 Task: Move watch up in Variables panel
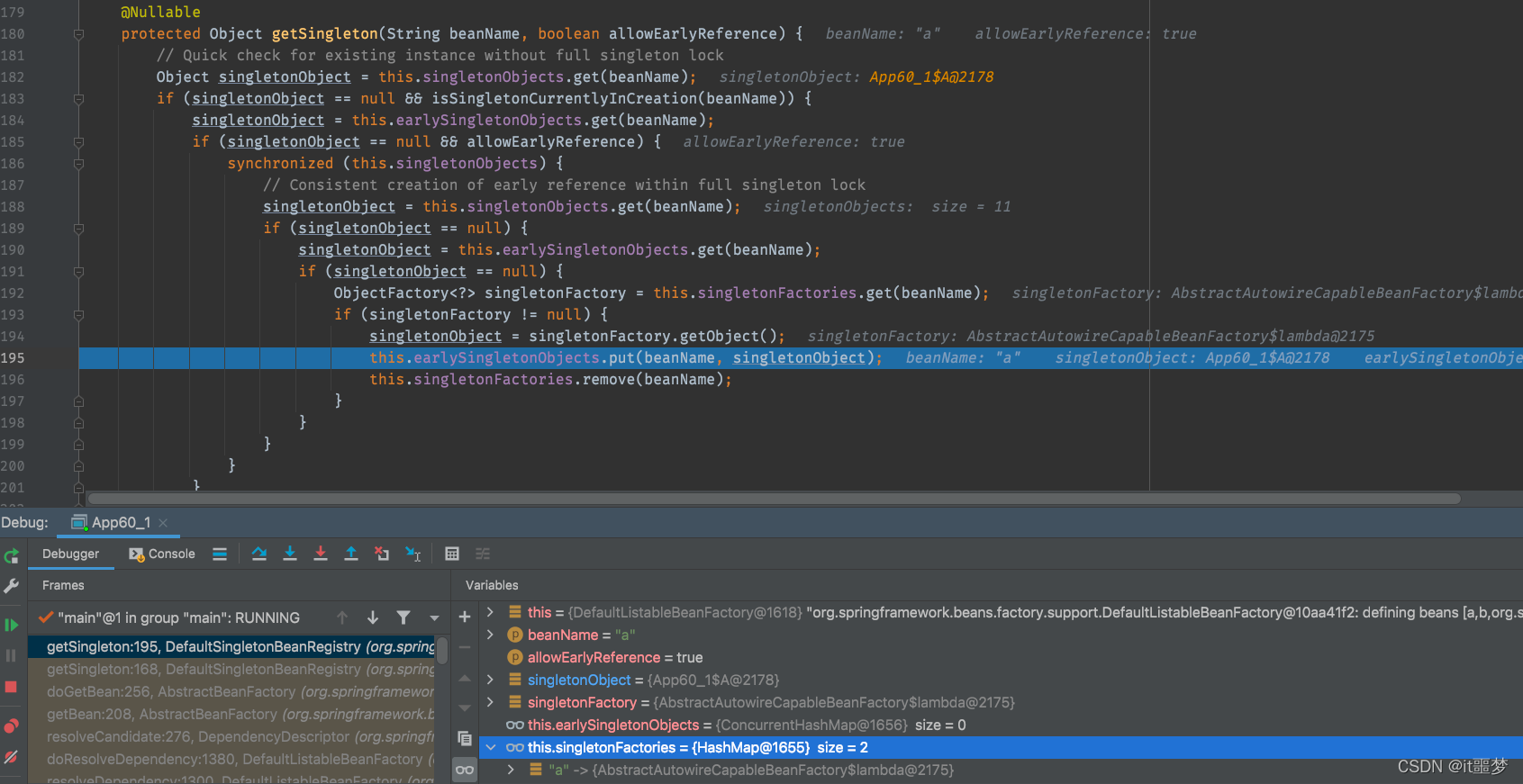(465, 678)
